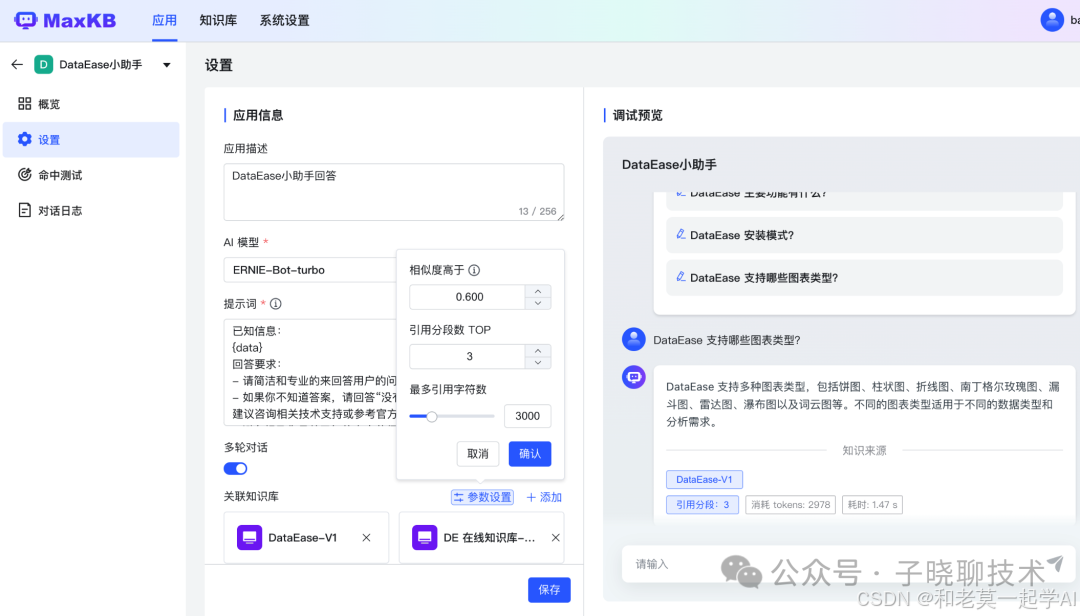Click the DataEase小助手 green app icon

43,65
